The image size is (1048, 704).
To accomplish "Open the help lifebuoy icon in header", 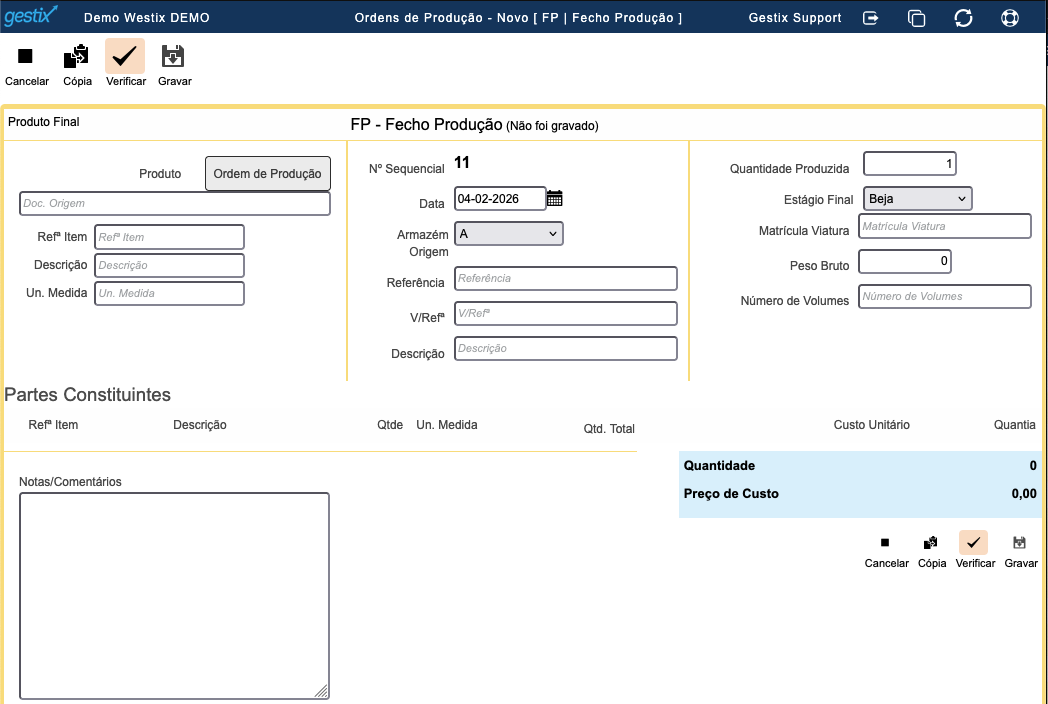I will [1009, 18].
